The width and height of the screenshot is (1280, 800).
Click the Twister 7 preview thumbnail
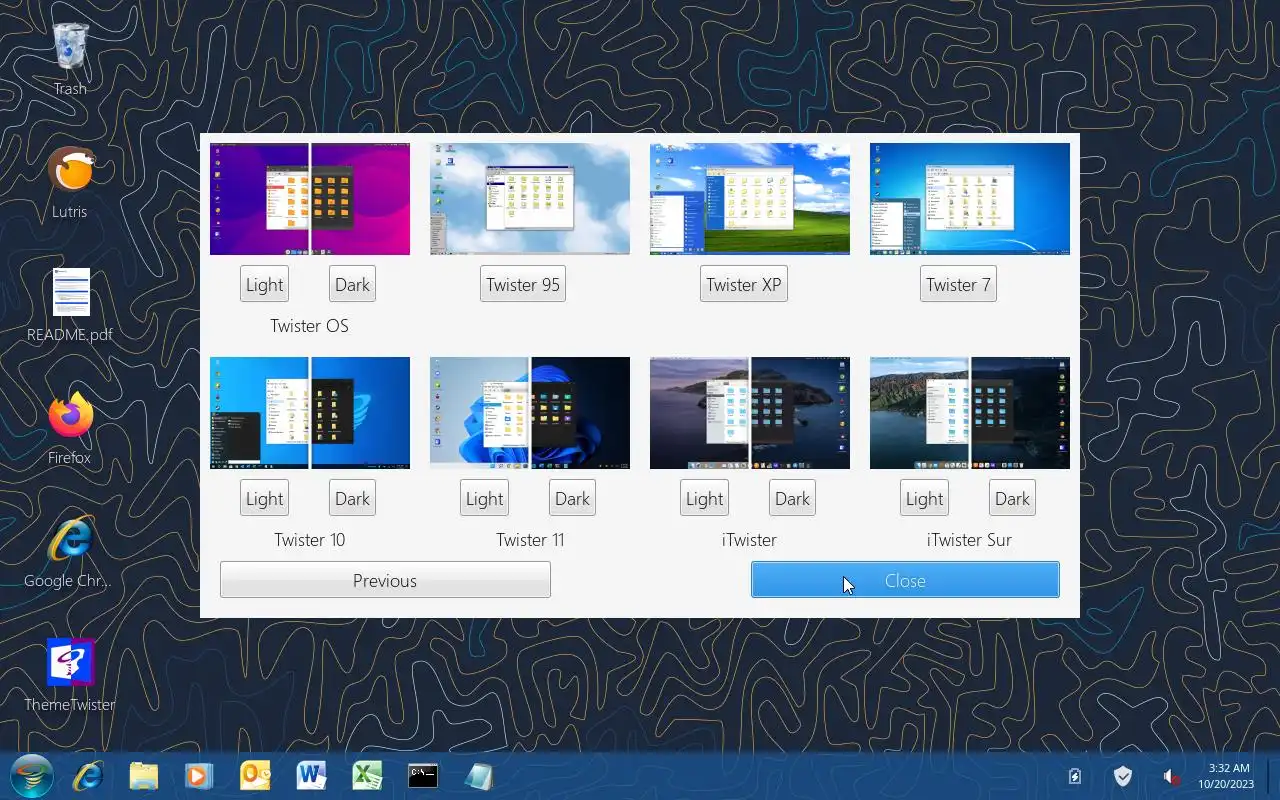pyautogui.click(x=970, y=199)
